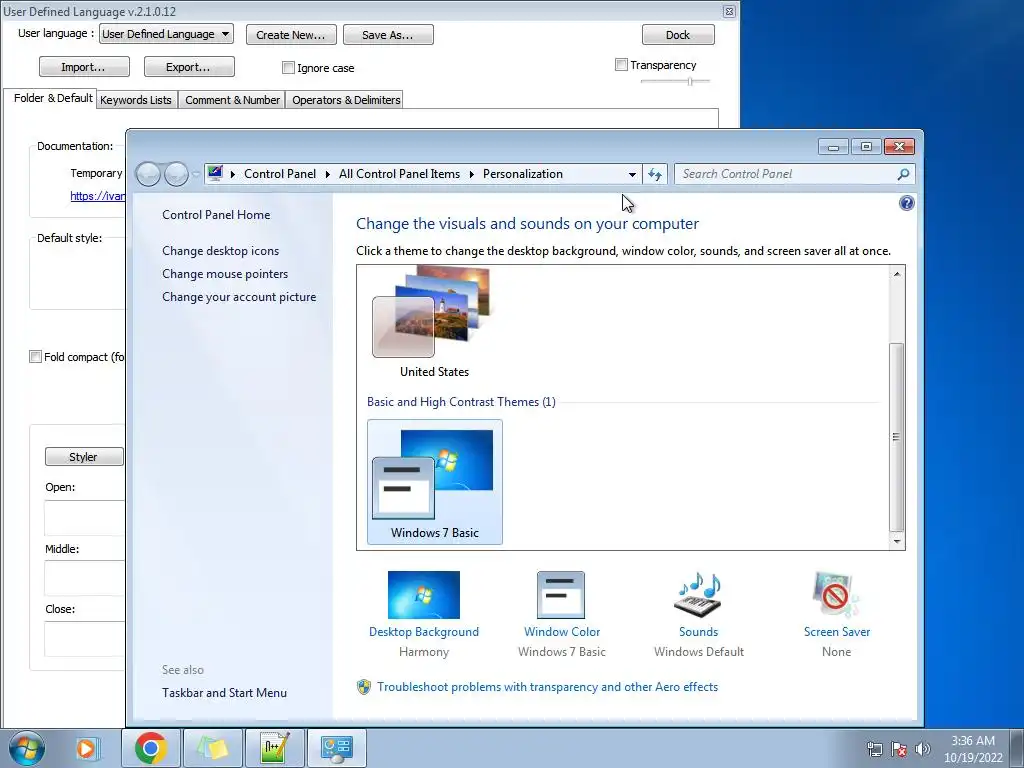Image resolution: width=1024 pixels, height=768 pixels.
Task: Open the Window Color icon
Action: pyautogui.click(x=561, y=595)
